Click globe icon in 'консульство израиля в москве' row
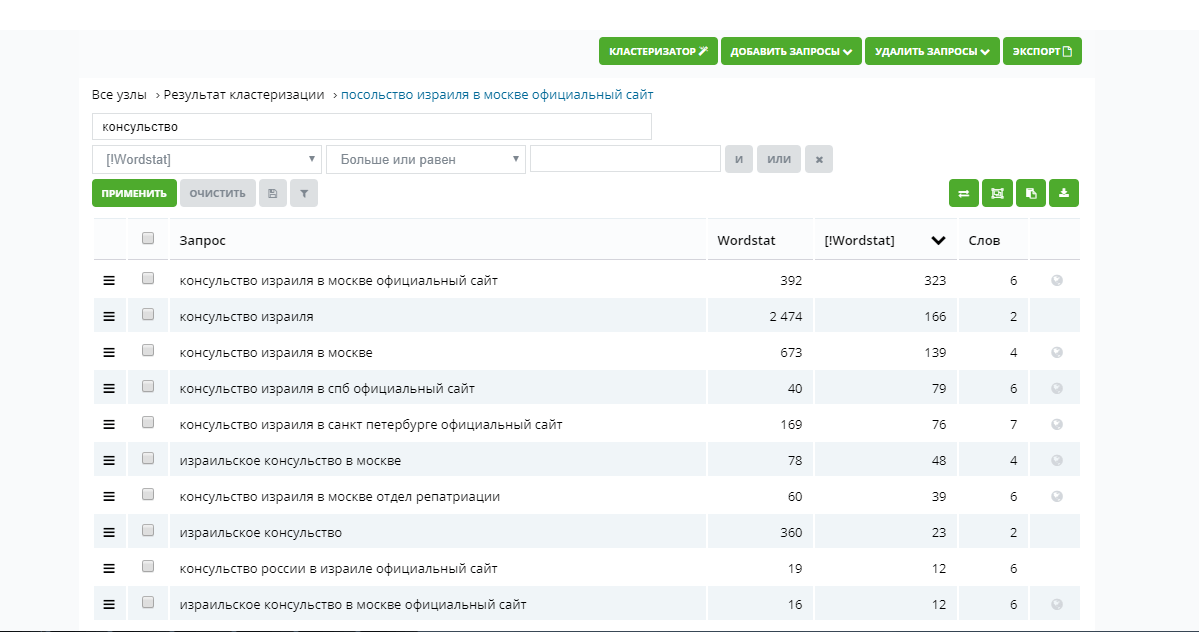The height and width of the screenshot is (632, 1199). (1057, 353)
